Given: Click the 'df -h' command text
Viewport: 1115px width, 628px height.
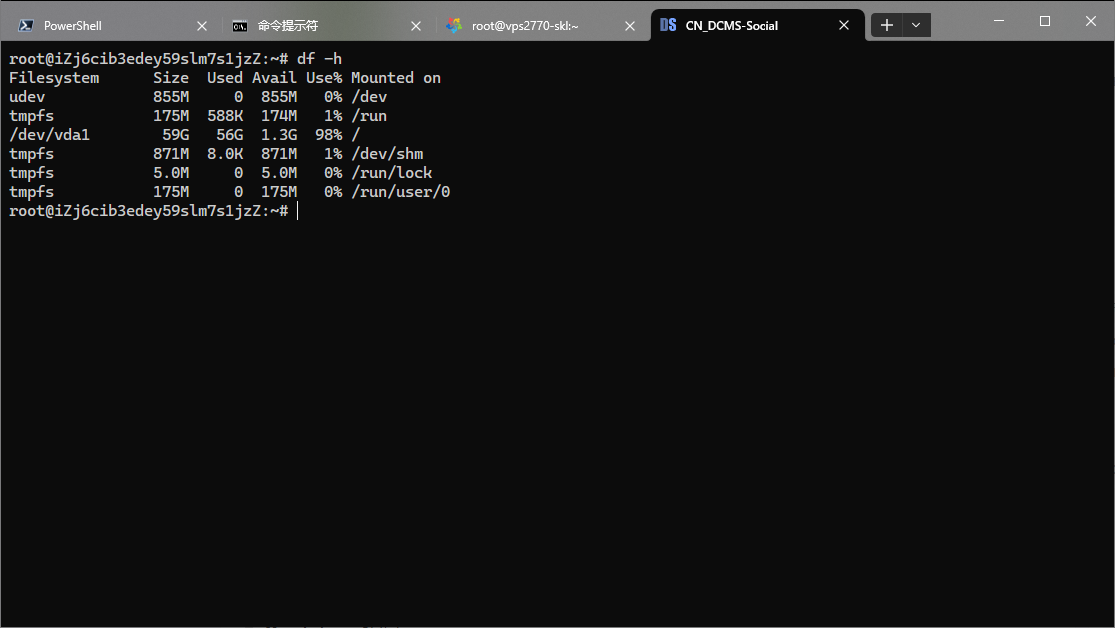Looking at the screenshot, I should pyautogui.click(x=319, y=59).
